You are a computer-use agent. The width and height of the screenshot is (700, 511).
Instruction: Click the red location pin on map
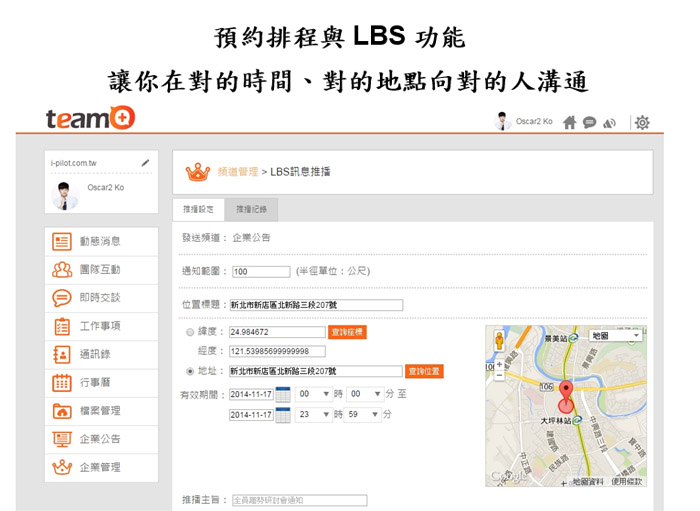[566, 391]
